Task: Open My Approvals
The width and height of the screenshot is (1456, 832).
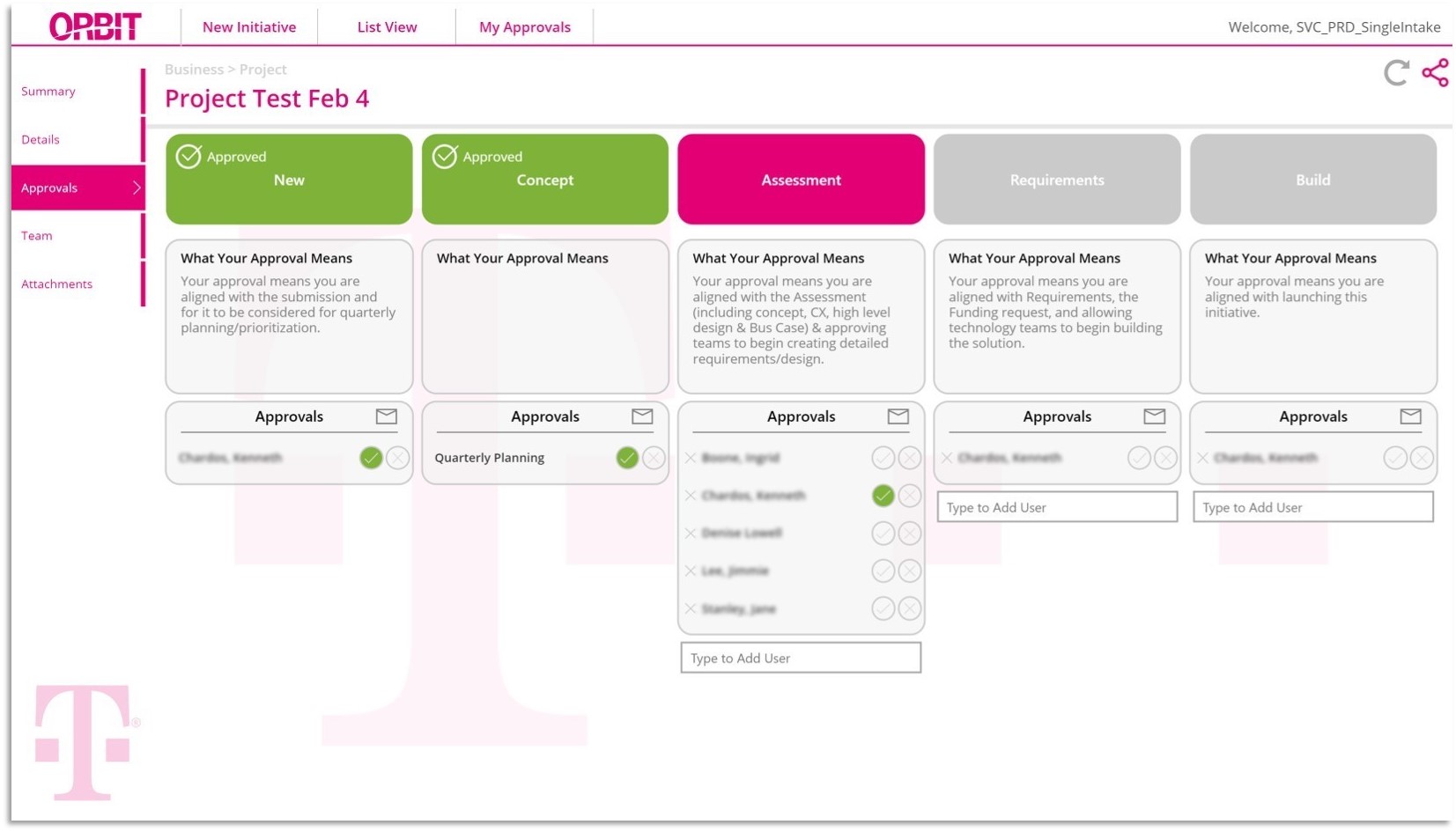Action: pos(524,26)
